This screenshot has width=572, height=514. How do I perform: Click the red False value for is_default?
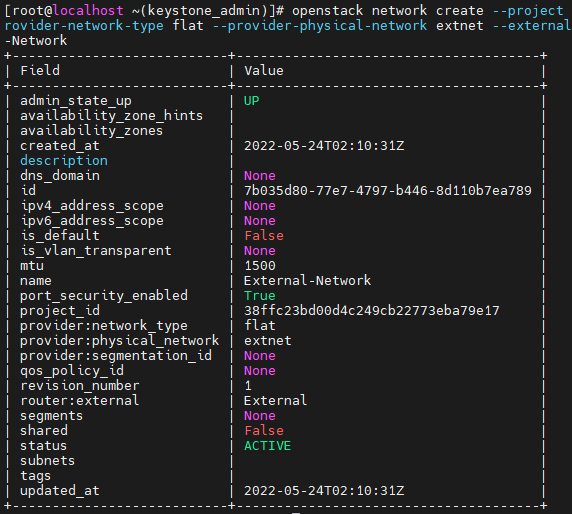pyautogui.click(x=264, y=235)
